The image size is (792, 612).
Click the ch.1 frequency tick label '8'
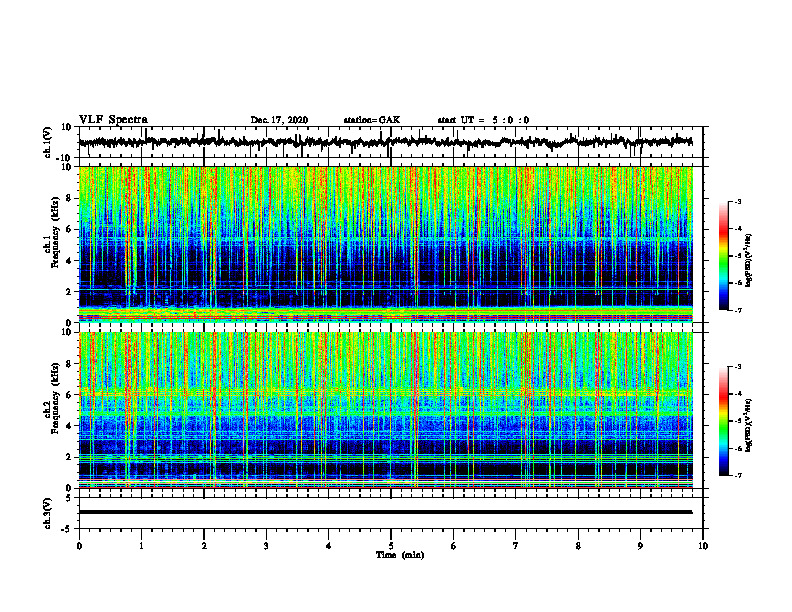click(69, 198)
